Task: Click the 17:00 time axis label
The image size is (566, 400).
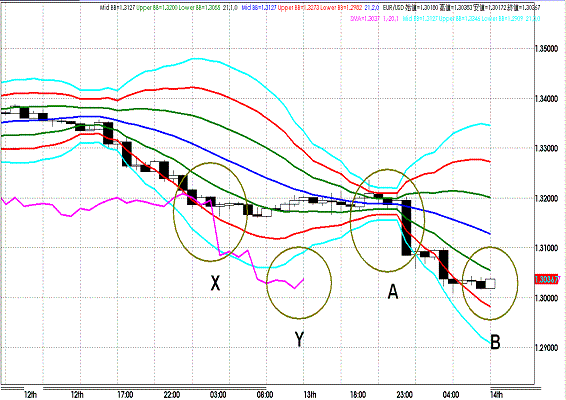Action: point(125,395)
